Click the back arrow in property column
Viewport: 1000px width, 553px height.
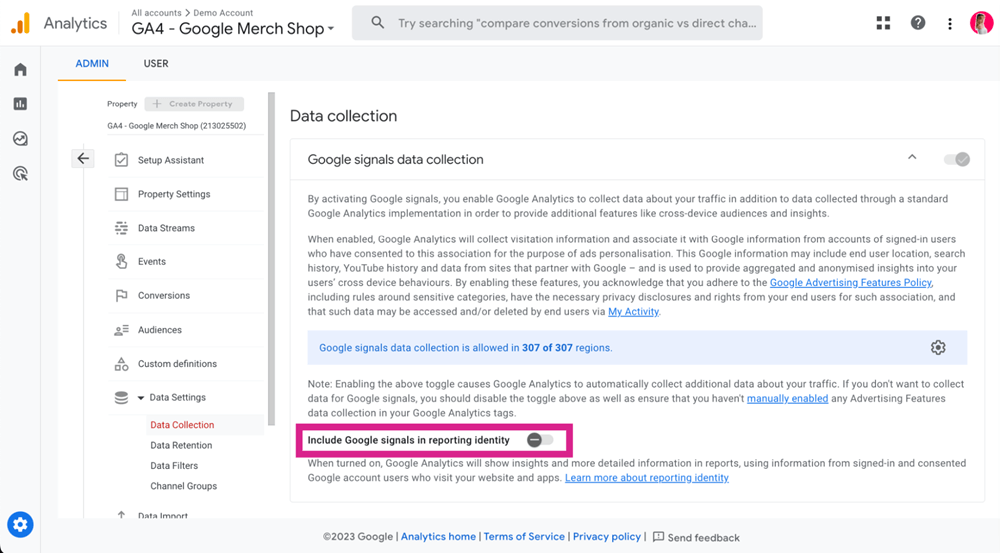coord(83,158)
